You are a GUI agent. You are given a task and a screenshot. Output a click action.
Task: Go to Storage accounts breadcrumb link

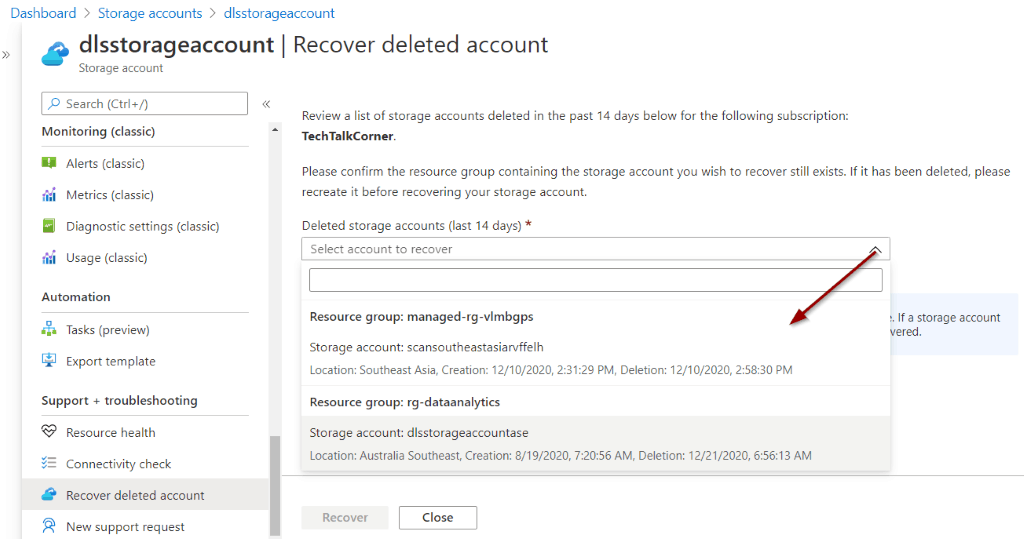click(x=150, y=13)
